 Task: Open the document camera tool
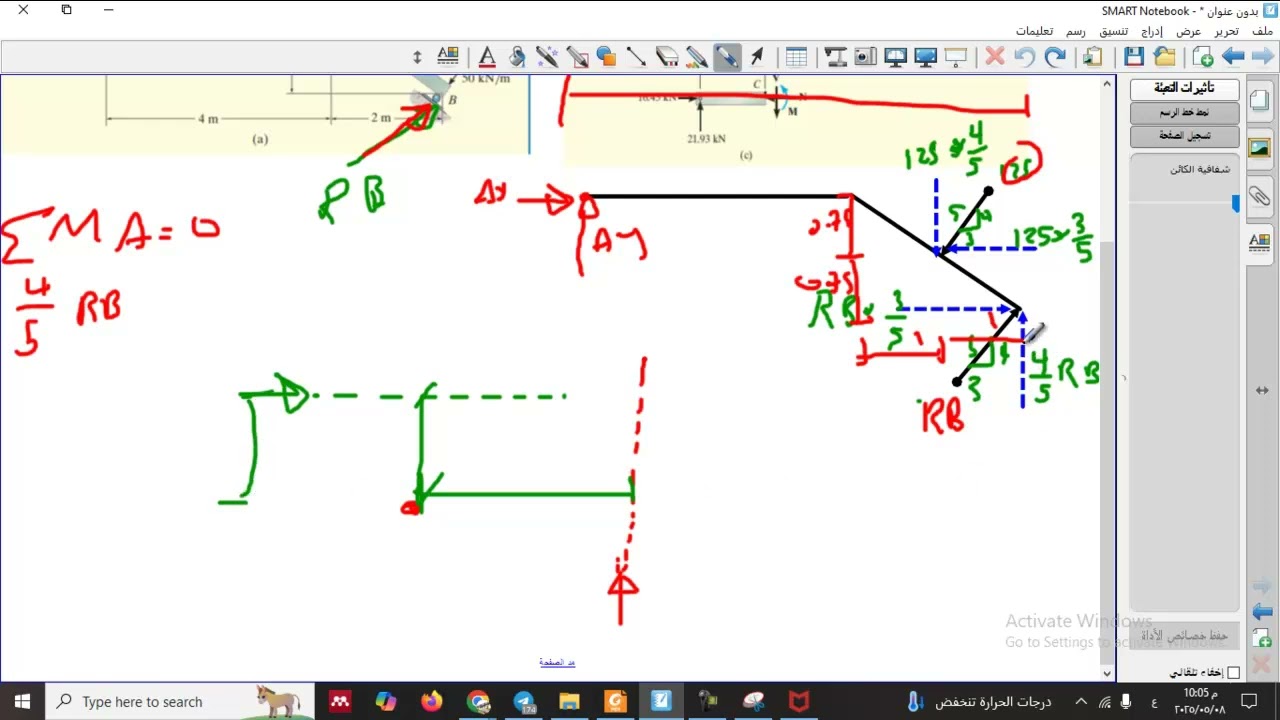[835, 57]
